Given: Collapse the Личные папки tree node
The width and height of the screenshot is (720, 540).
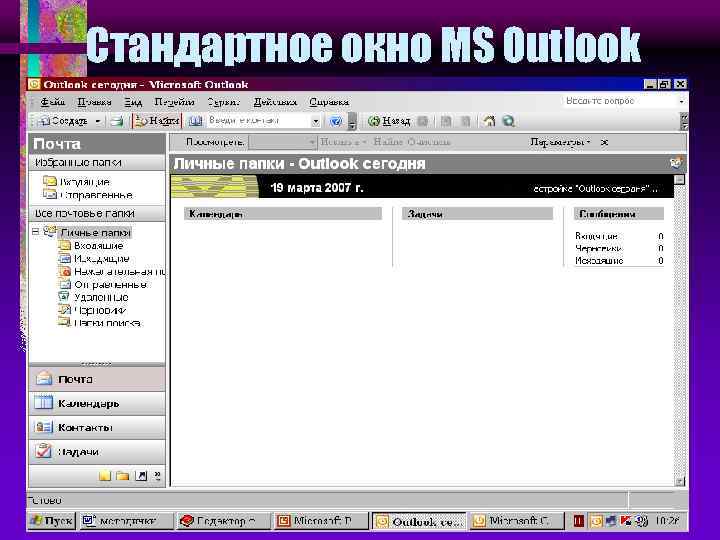Looking at the screenshot, I should click(x=35, y=232).
